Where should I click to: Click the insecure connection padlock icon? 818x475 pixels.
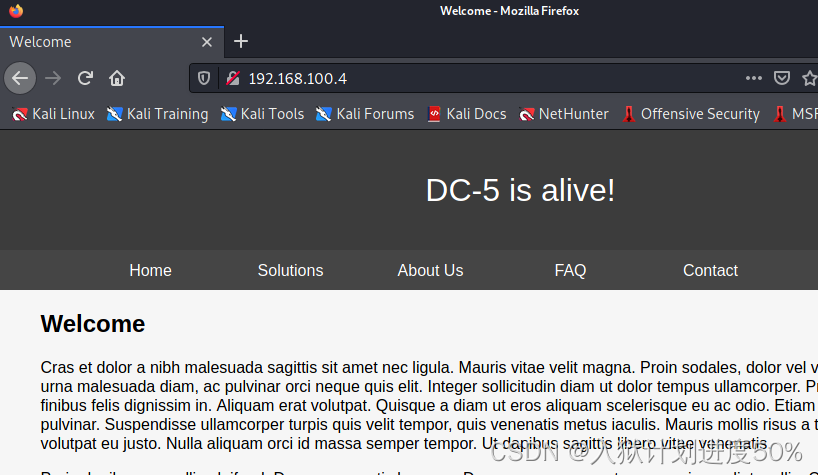pyautogui.click(x=233, y=78)
